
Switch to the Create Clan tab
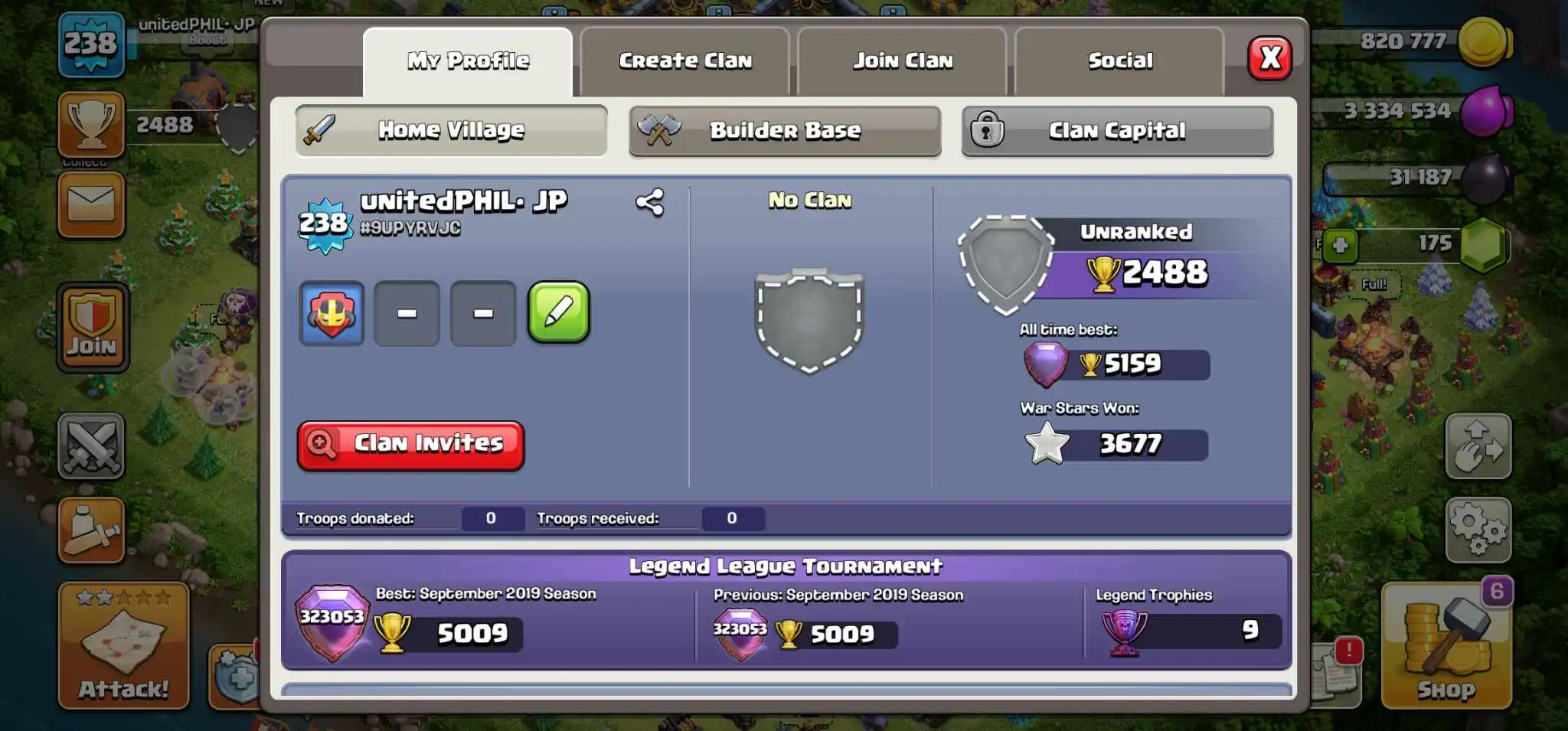coord(685,61)
